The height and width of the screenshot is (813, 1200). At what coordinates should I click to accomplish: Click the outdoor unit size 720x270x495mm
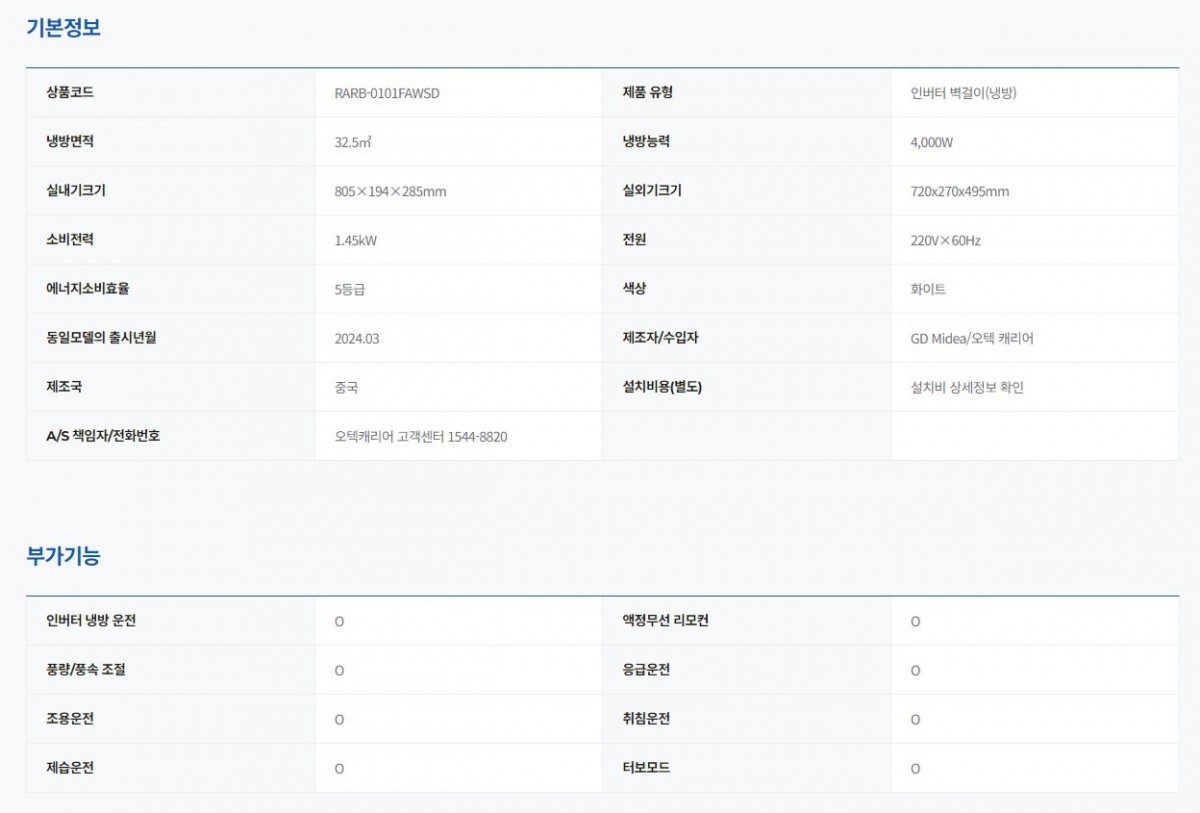pos(959,191)
